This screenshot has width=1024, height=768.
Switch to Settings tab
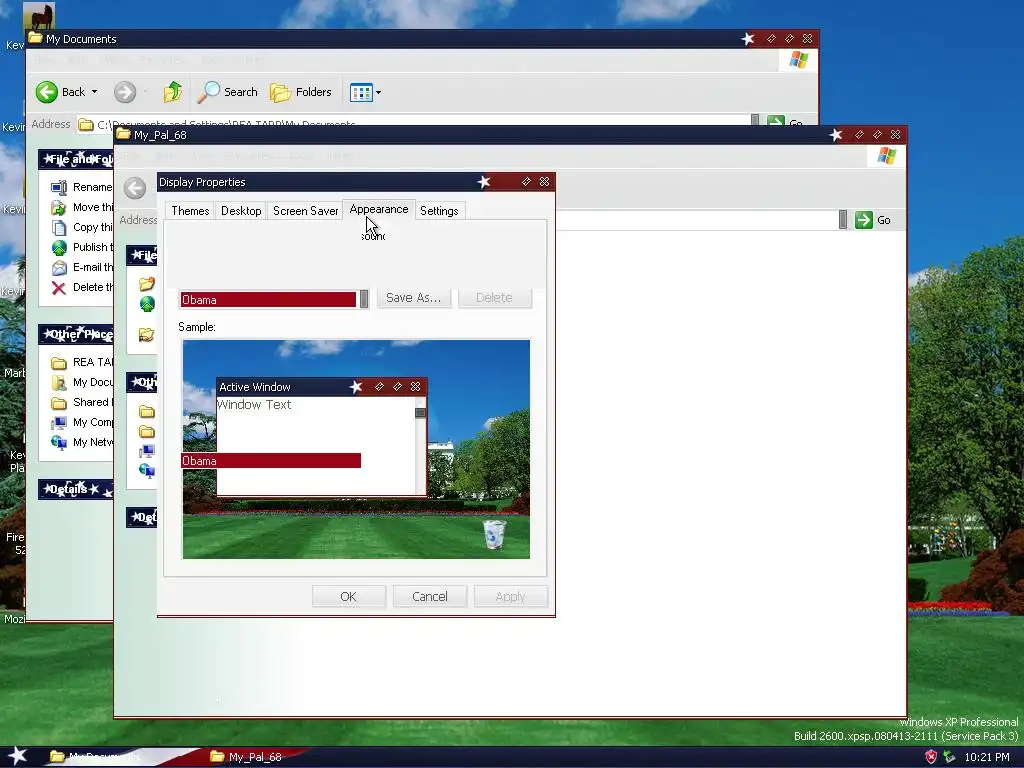(439, 211)
